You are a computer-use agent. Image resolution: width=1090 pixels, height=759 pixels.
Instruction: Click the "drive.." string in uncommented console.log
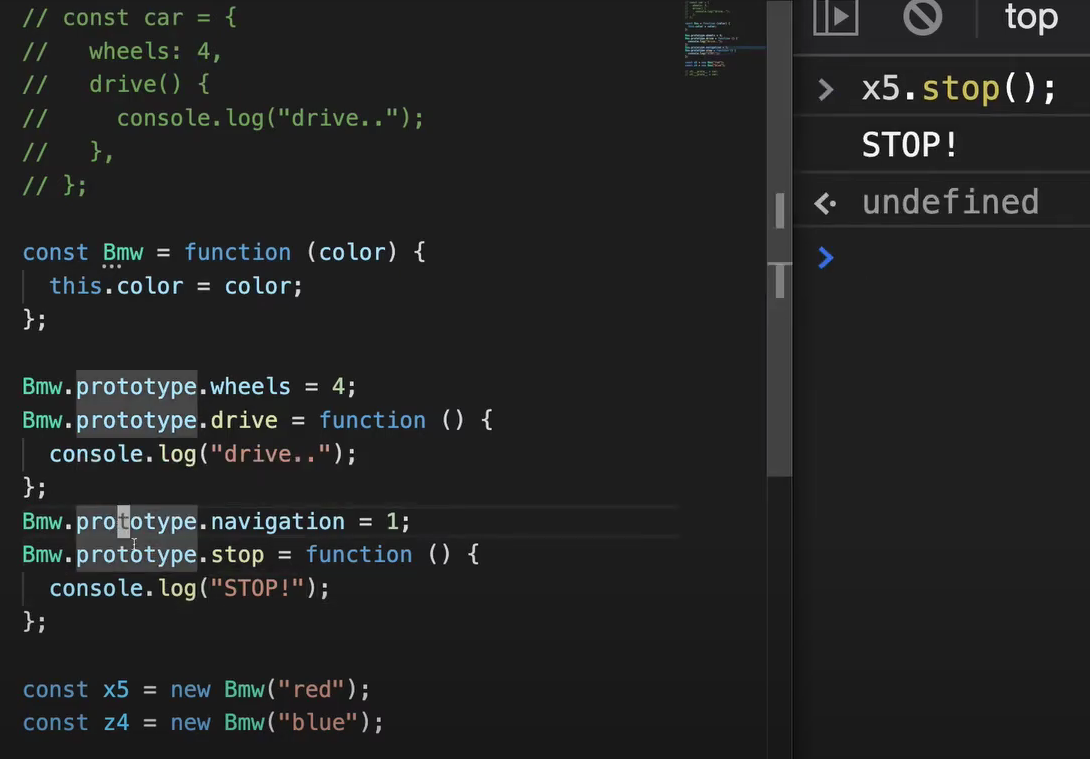(x=270, y=454)
